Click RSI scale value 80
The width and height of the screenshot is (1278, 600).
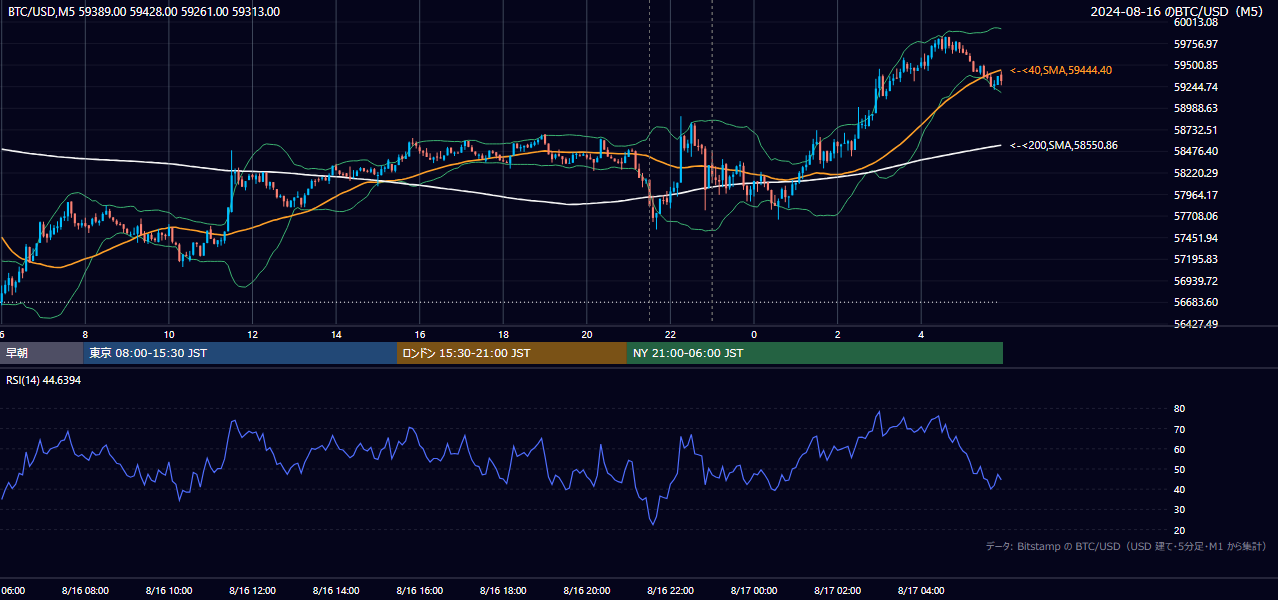point(1179,409)
